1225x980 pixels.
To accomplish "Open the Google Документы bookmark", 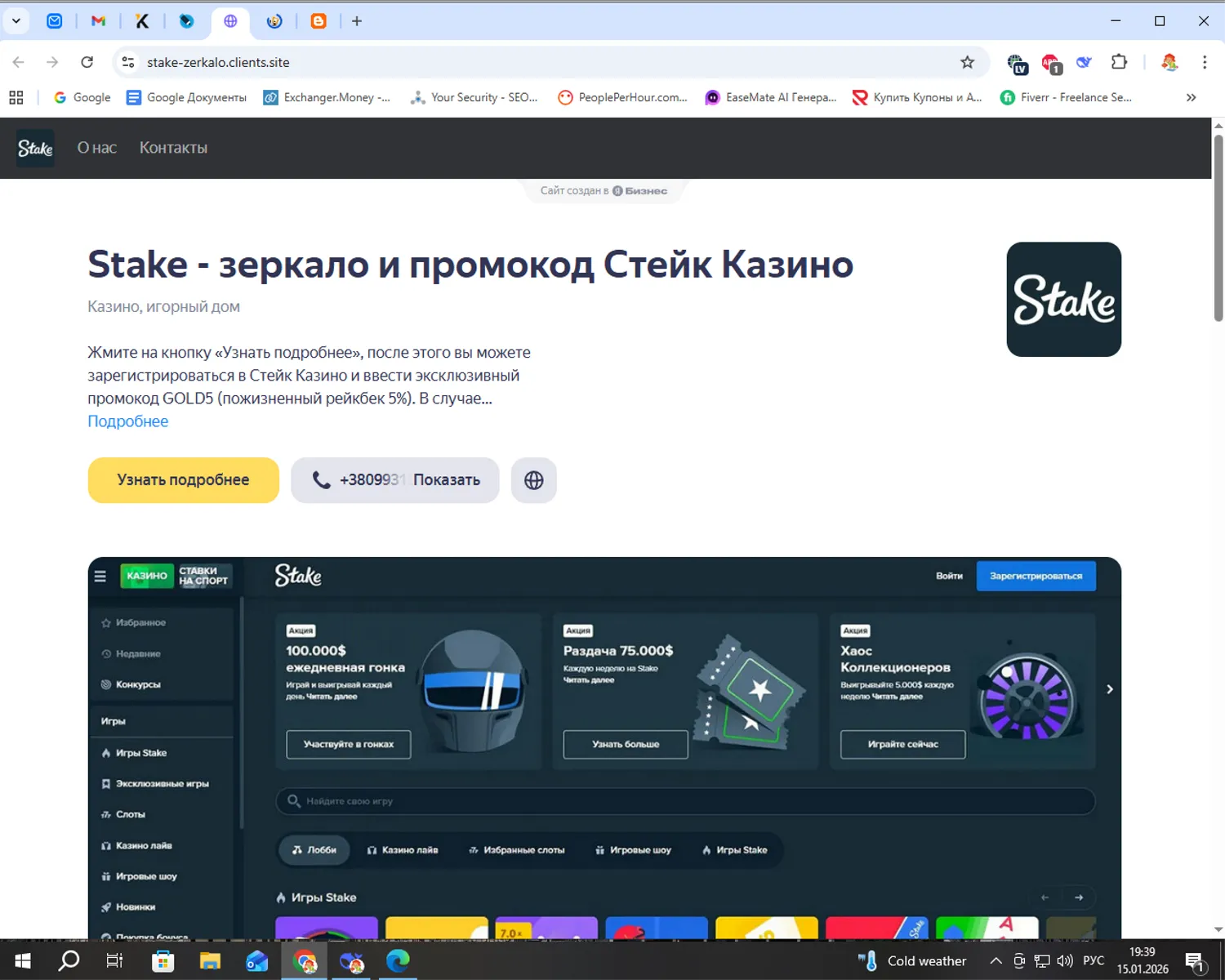I will [x=187, y=98].
